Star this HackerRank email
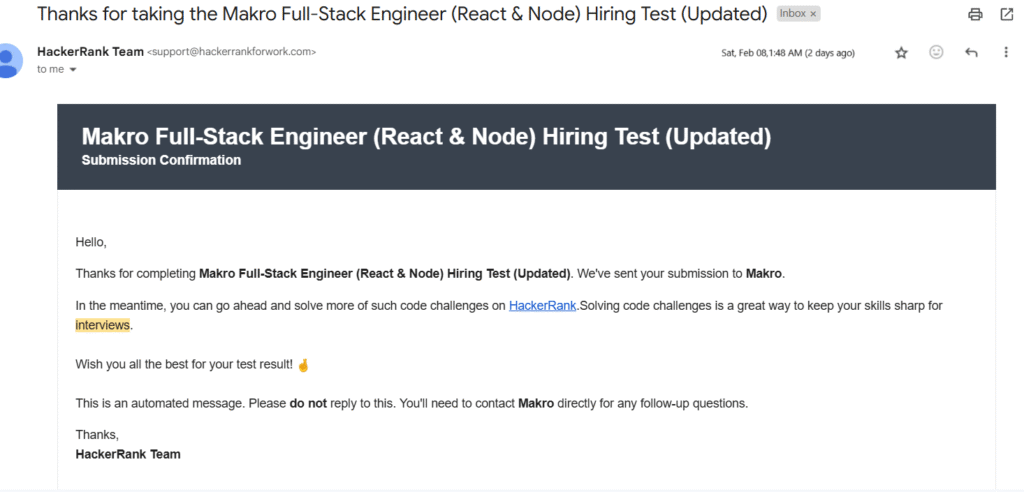 [901, 53]
